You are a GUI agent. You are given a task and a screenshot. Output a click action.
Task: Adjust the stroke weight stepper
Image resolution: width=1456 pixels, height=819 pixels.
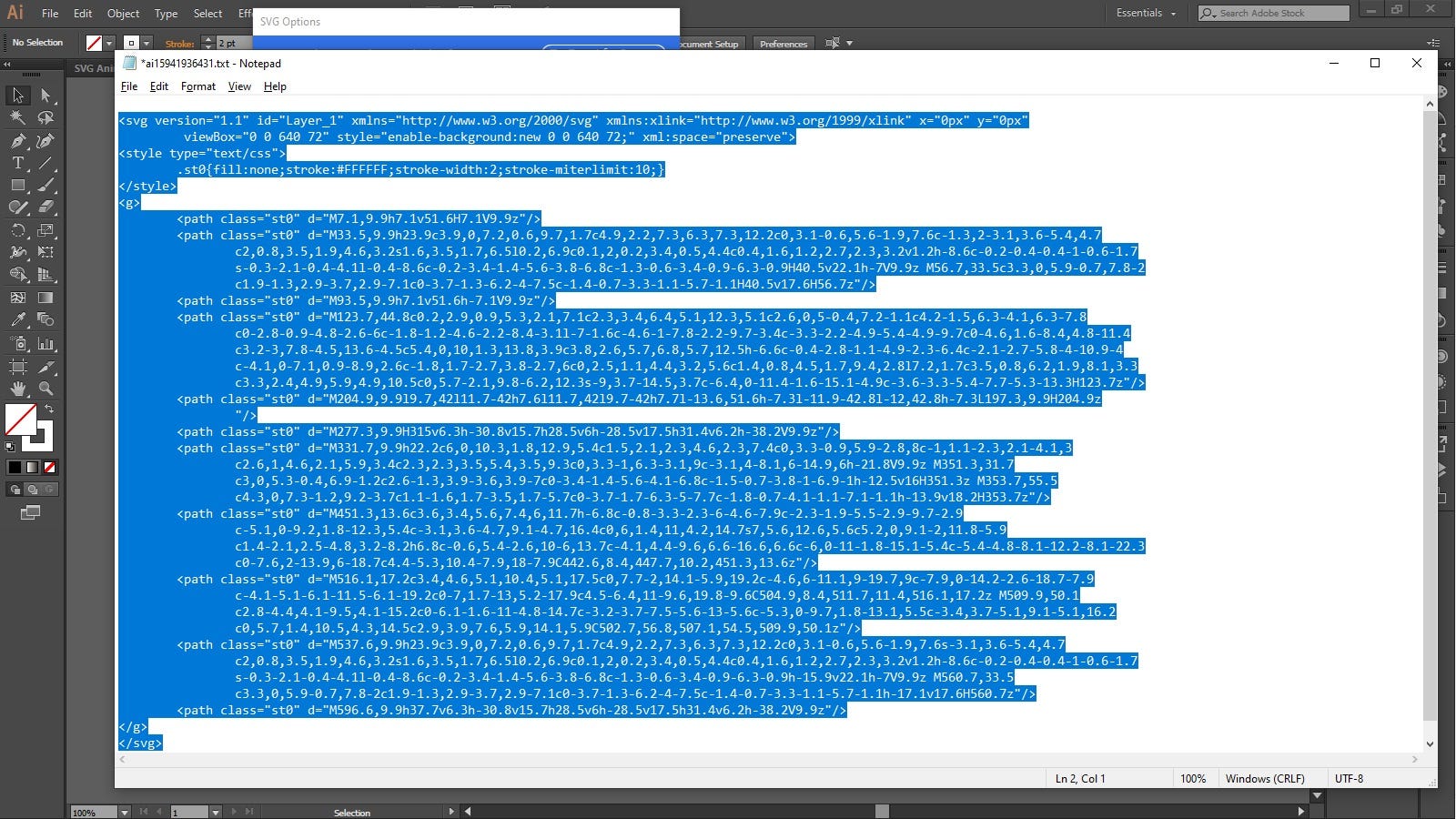[x=207, y=43]
